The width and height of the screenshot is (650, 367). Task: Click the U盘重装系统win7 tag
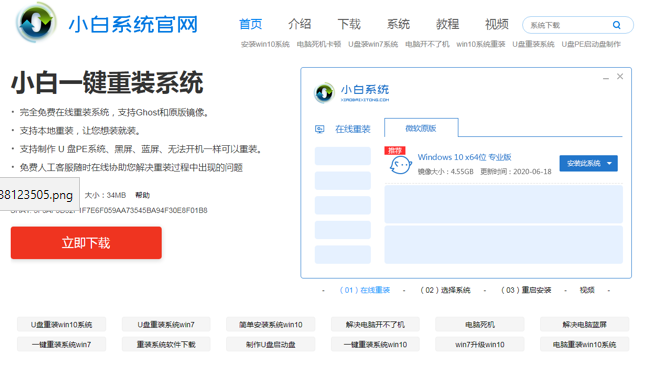(x=166, y=324)
